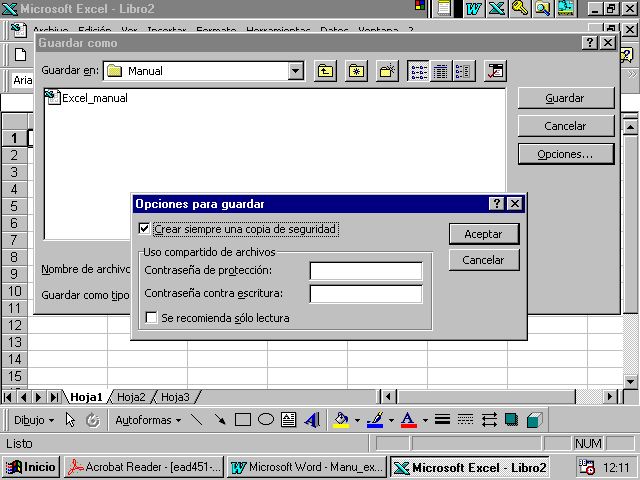The width and height of the screenshot is (640, 480).
Task: Enable 'Se recomienda sólo lectura' checkbox
Action: coord(152,318)
